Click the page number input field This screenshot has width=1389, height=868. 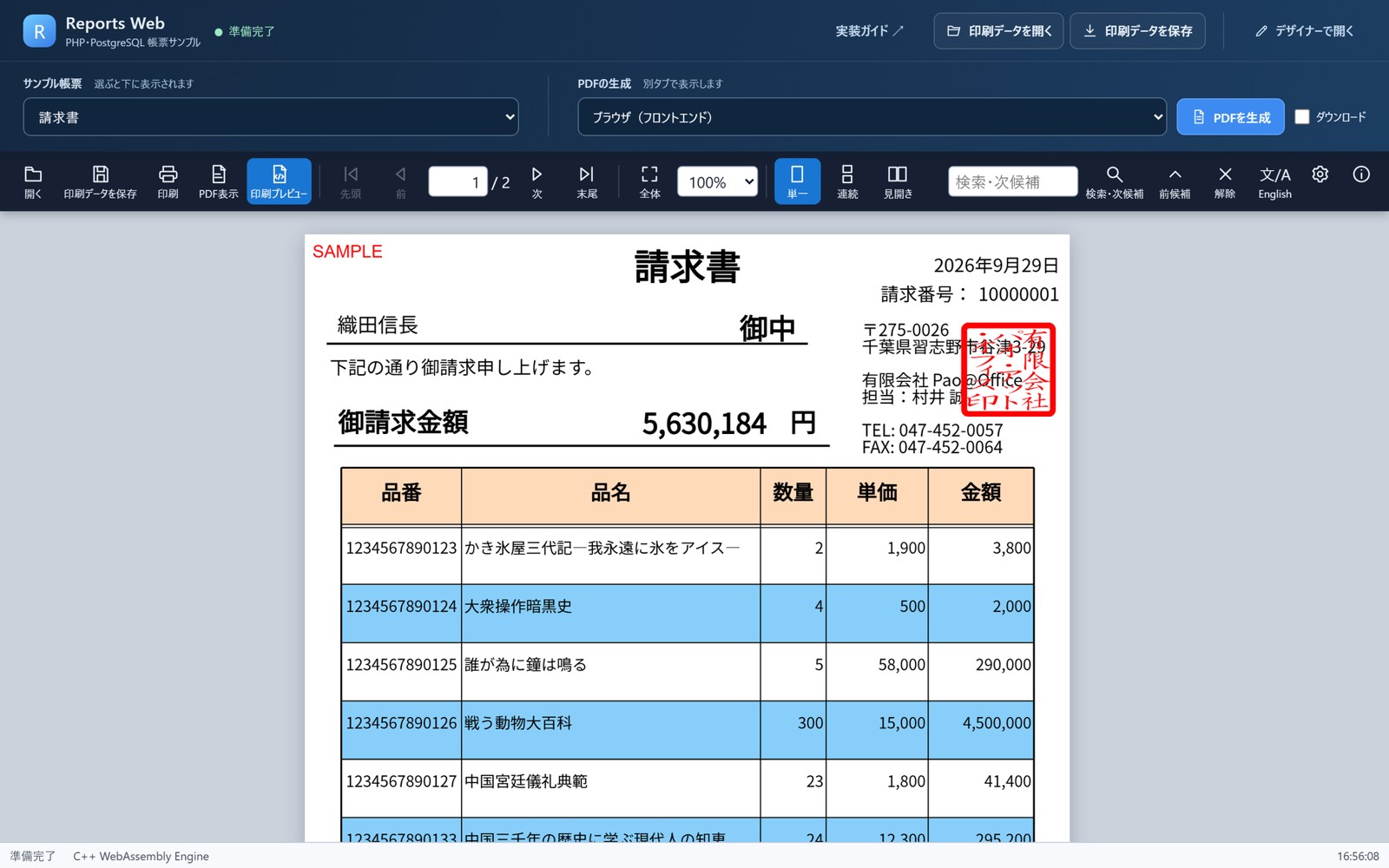pos(458,181)
